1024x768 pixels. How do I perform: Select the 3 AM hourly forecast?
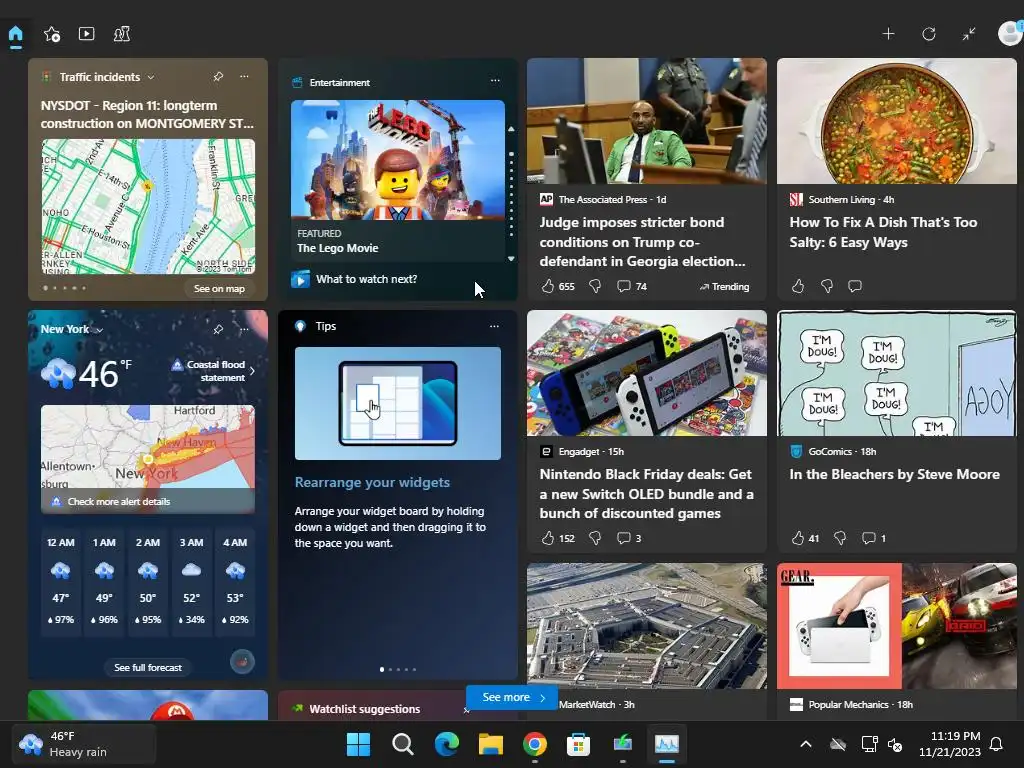191,581
